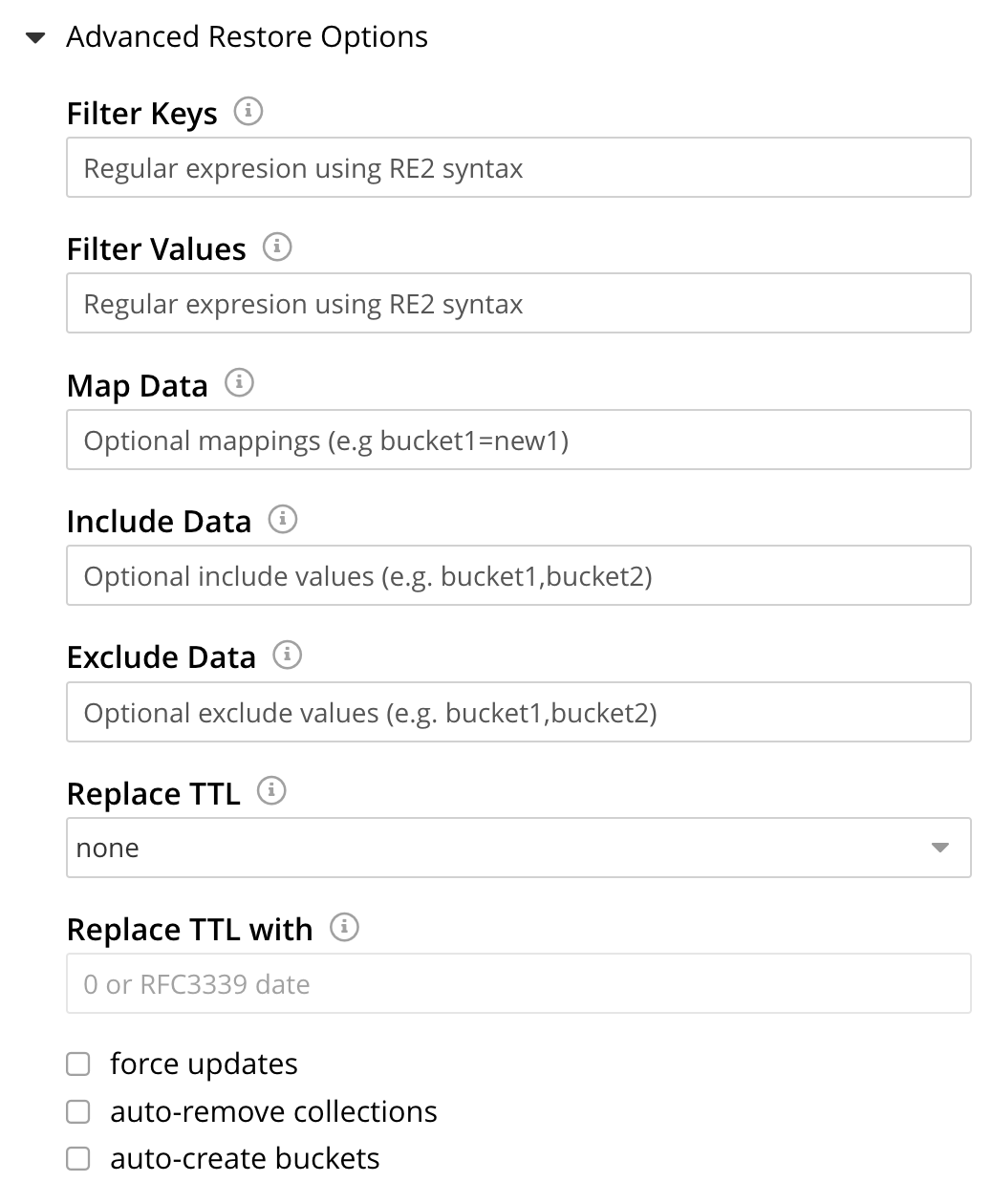Open the Map Data info tooltip icon

[x=239, y=383]
